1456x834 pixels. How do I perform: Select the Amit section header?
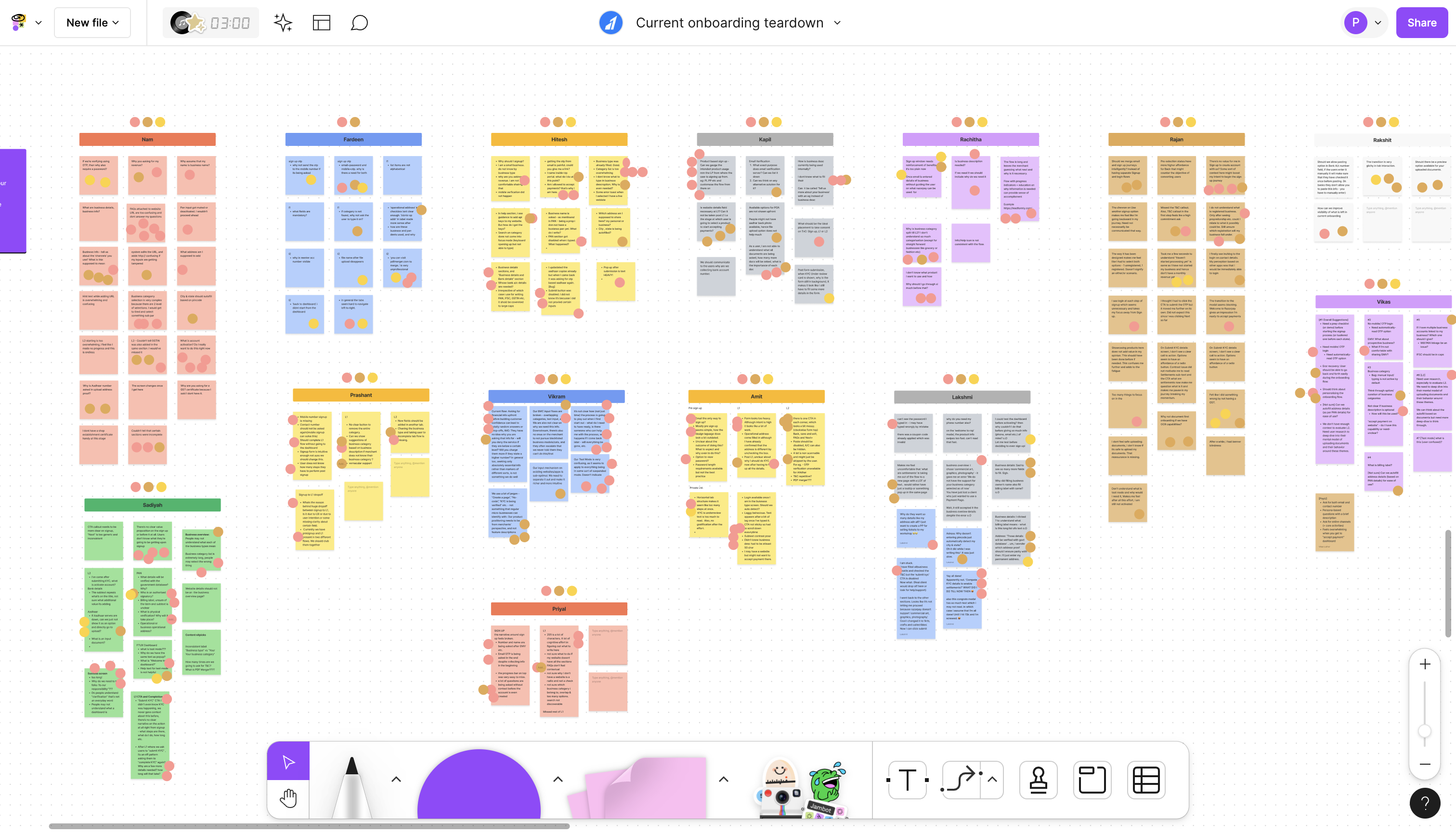(756, 396)
